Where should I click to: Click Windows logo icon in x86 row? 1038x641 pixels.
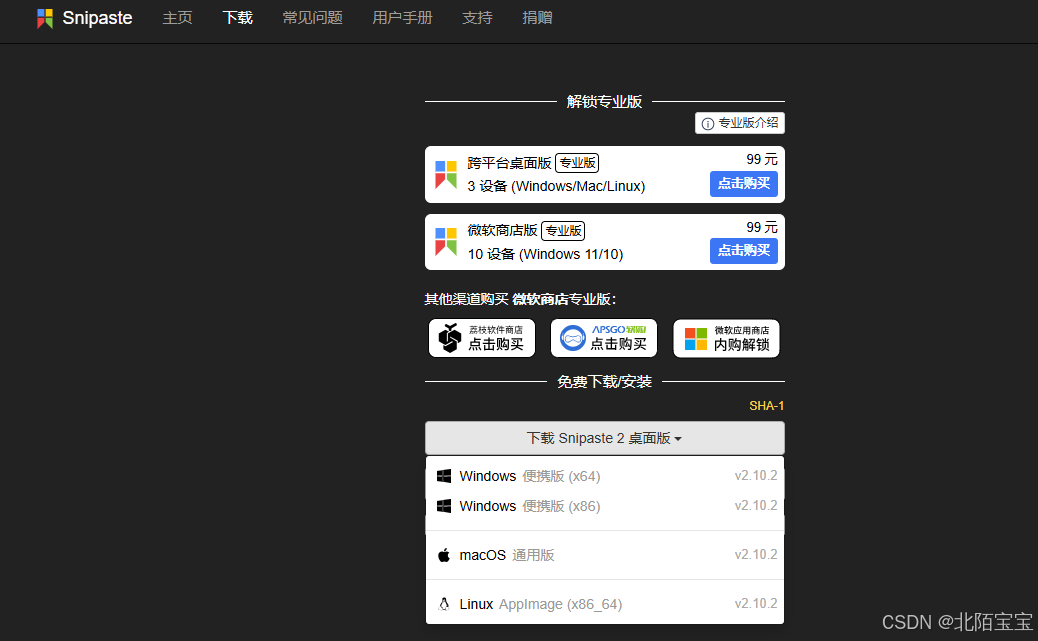coord(444,506)
